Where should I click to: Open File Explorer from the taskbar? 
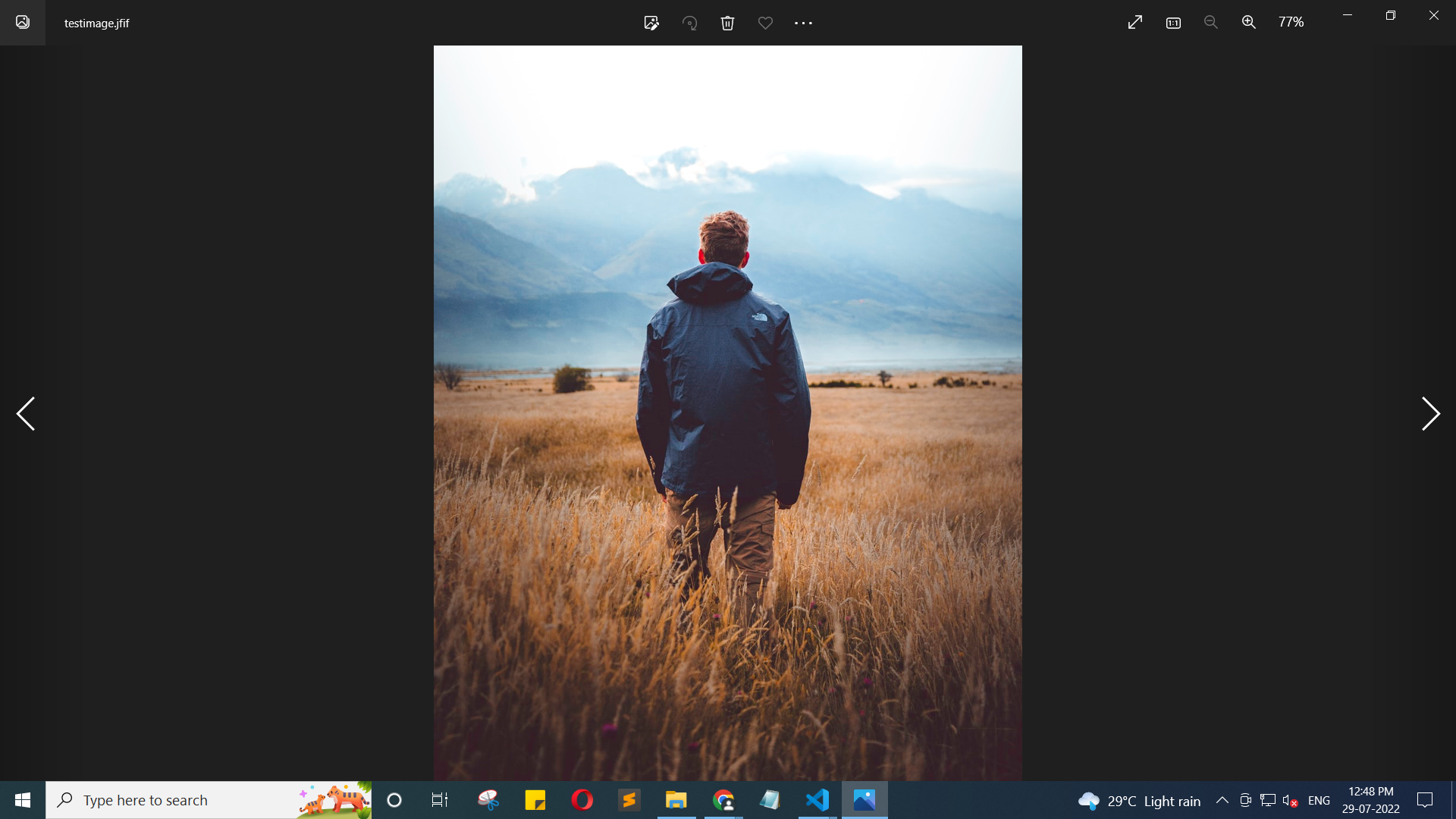676,800
